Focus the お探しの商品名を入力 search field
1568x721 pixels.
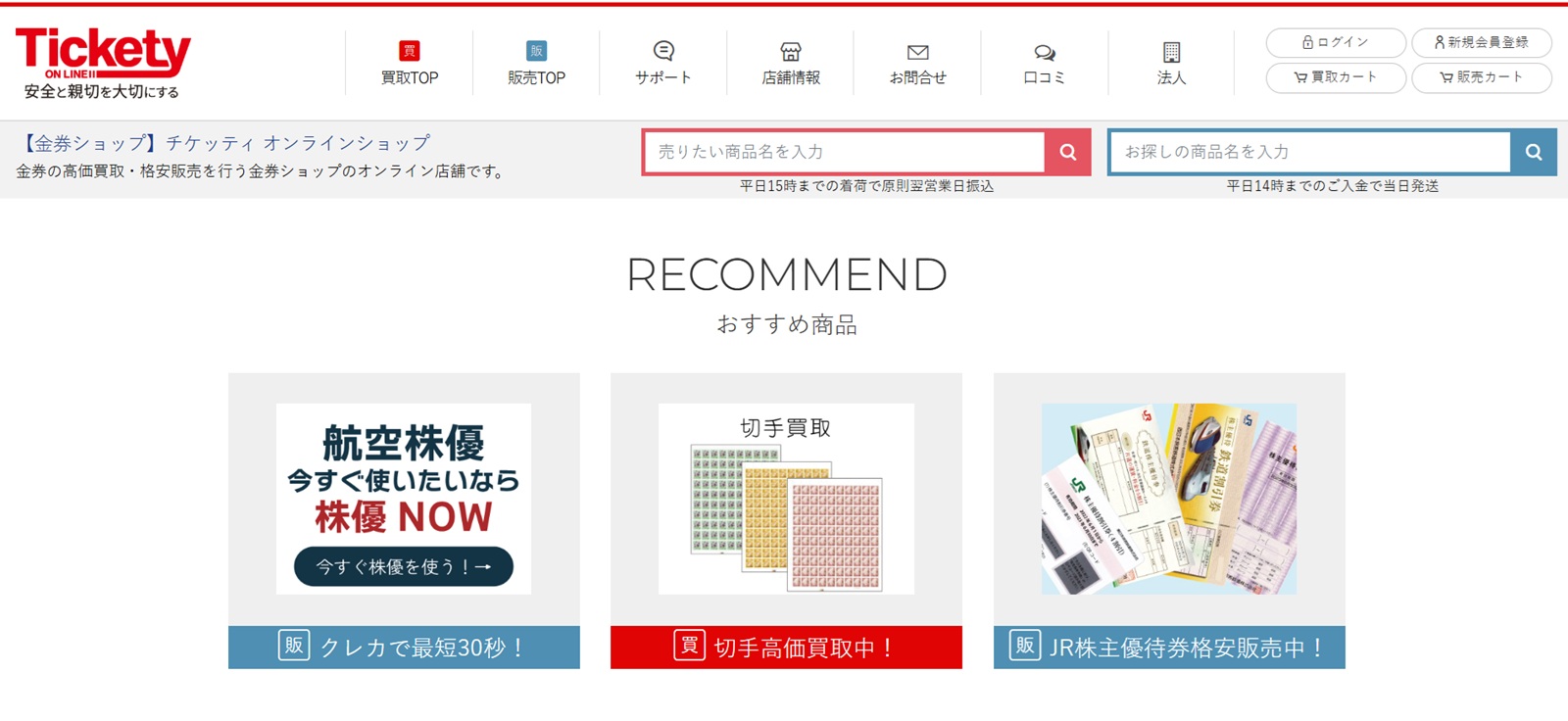point(1310,152)
